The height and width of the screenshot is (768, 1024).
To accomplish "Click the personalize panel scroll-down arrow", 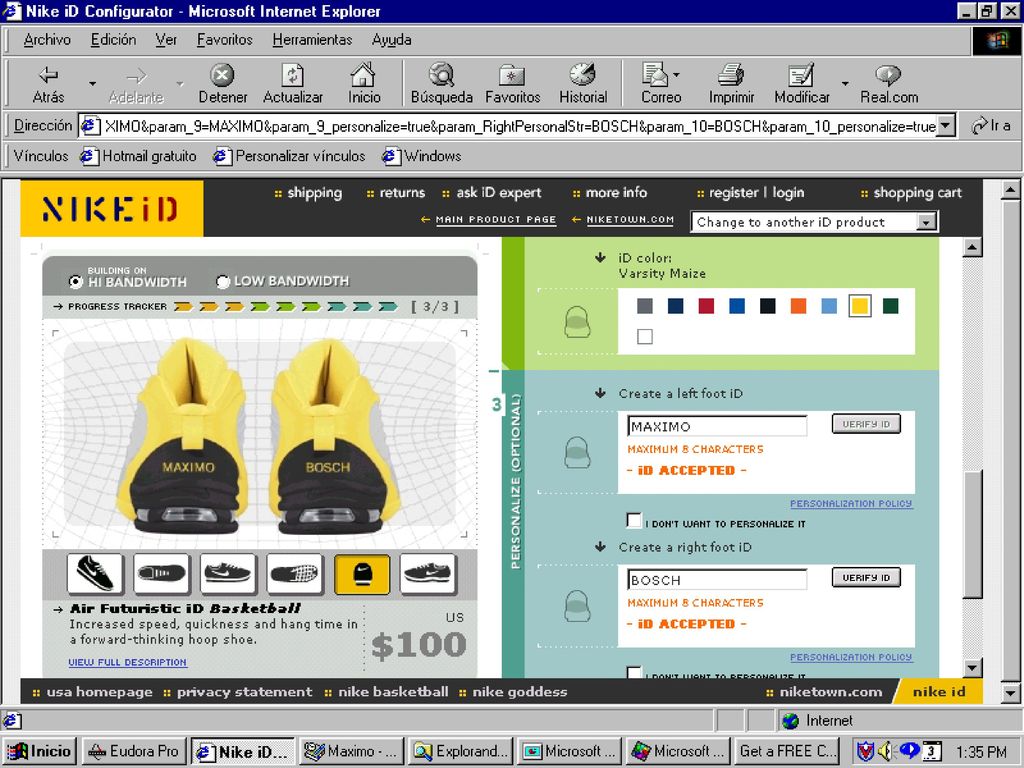I will [x=972, y=667].
